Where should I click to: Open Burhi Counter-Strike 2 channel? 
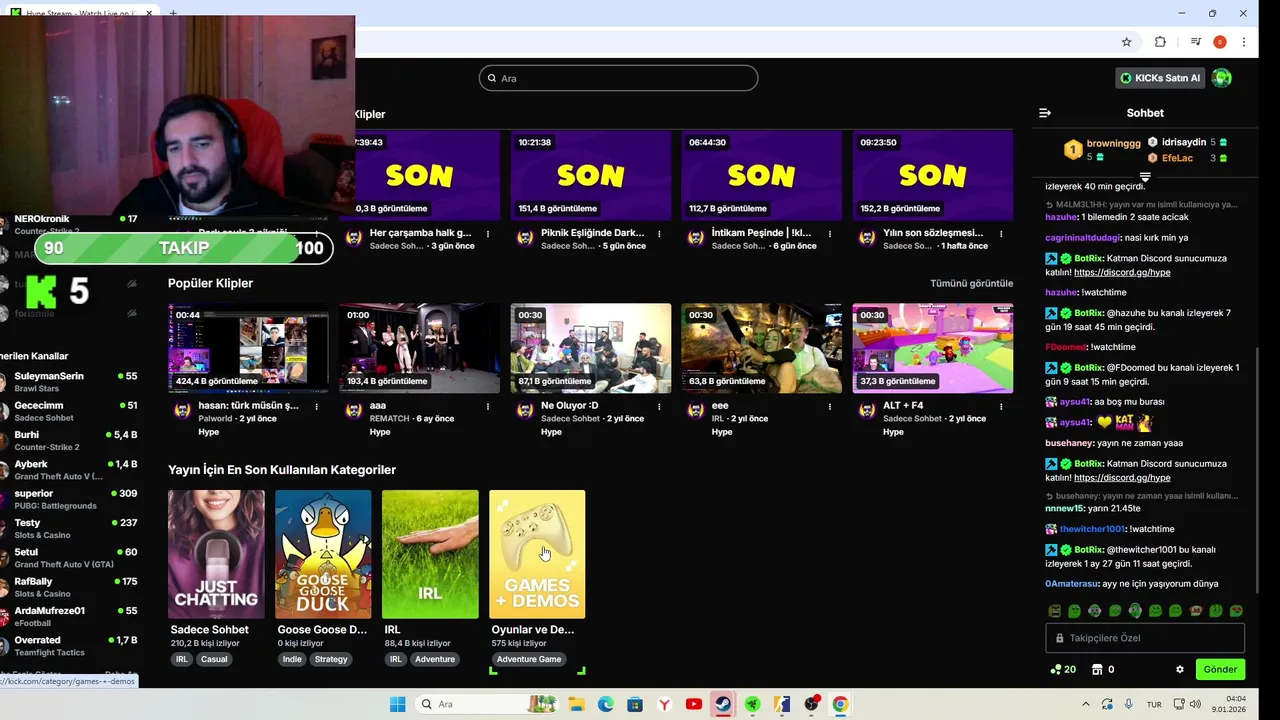[70, 441]
